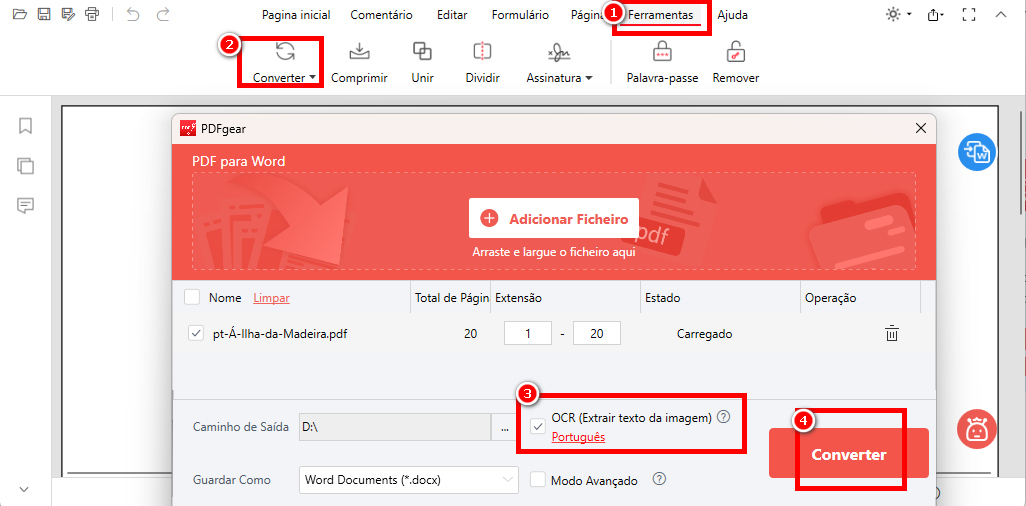Uncheck pt-Á-Ilha-da-Madeira.pdf file checkbox
Viewport: 1026px width, 506px height.
click(195, 334)
